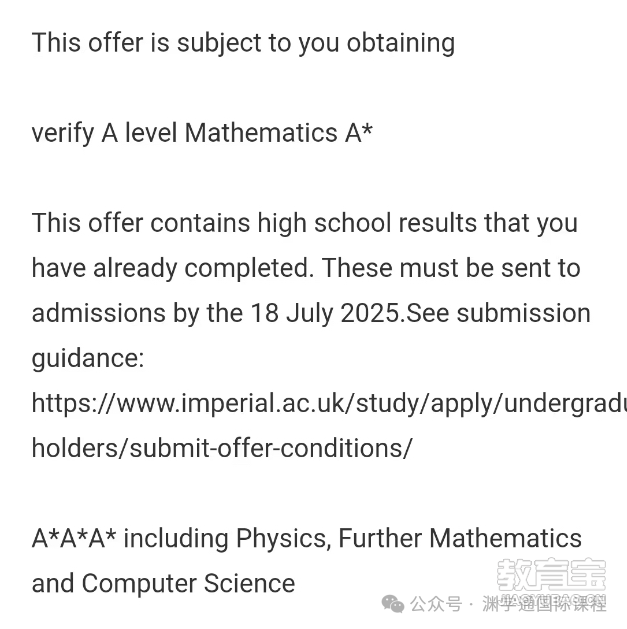The image size is (627, 629).
Task: Click the 渊学通国际课程 account name
Action: pyautogui.click(x=544, y=604)
